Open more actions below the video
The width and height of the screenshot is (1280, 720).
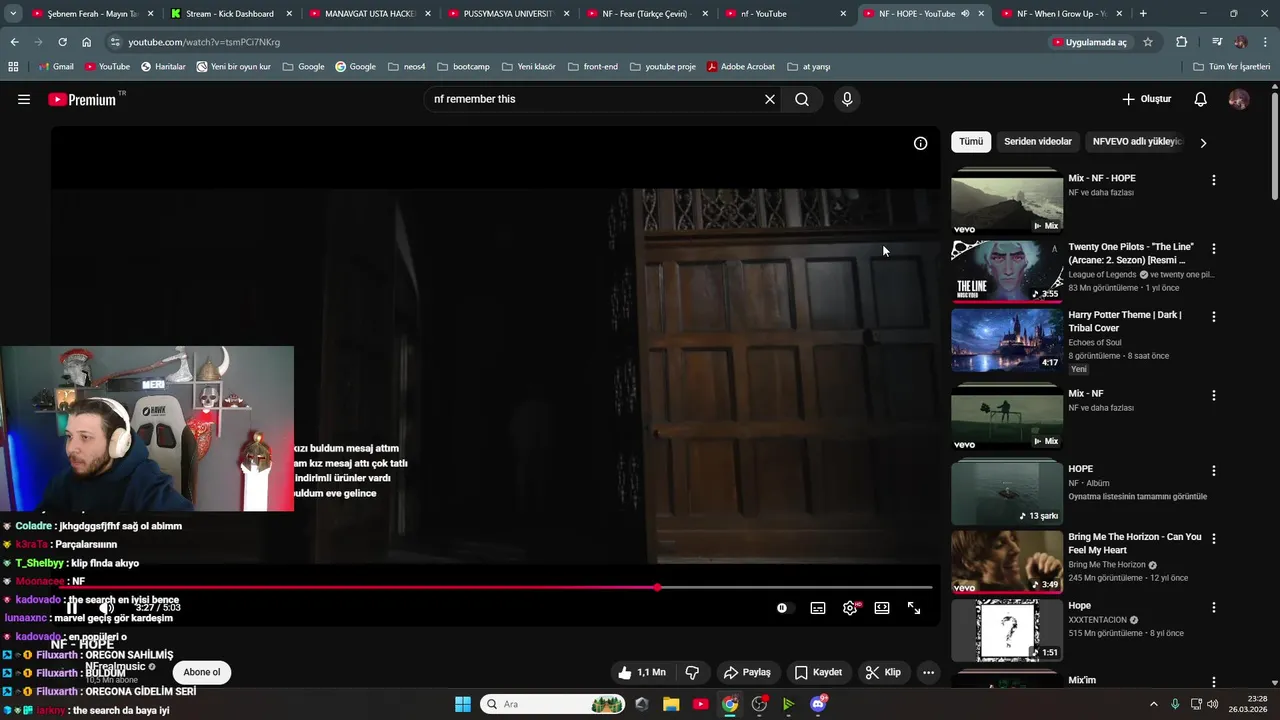[x=928, y=672]
